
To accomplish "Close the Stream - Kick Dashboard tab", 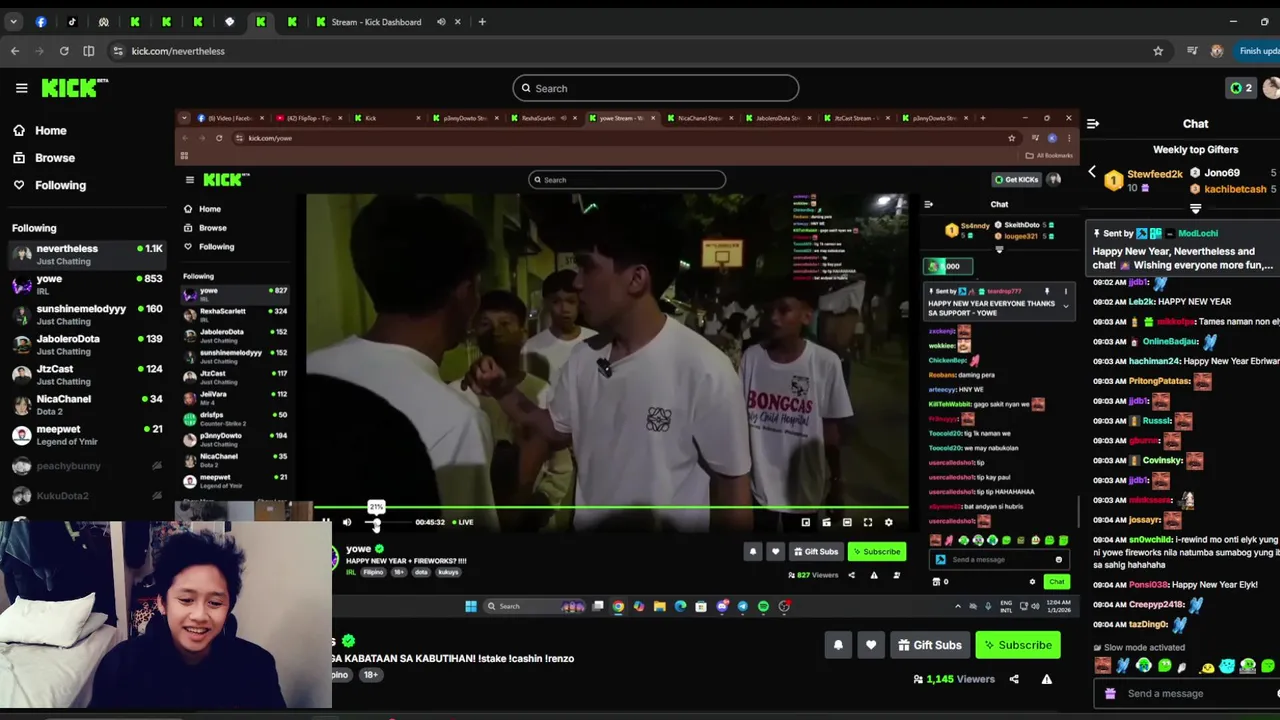I will (458, 22).
